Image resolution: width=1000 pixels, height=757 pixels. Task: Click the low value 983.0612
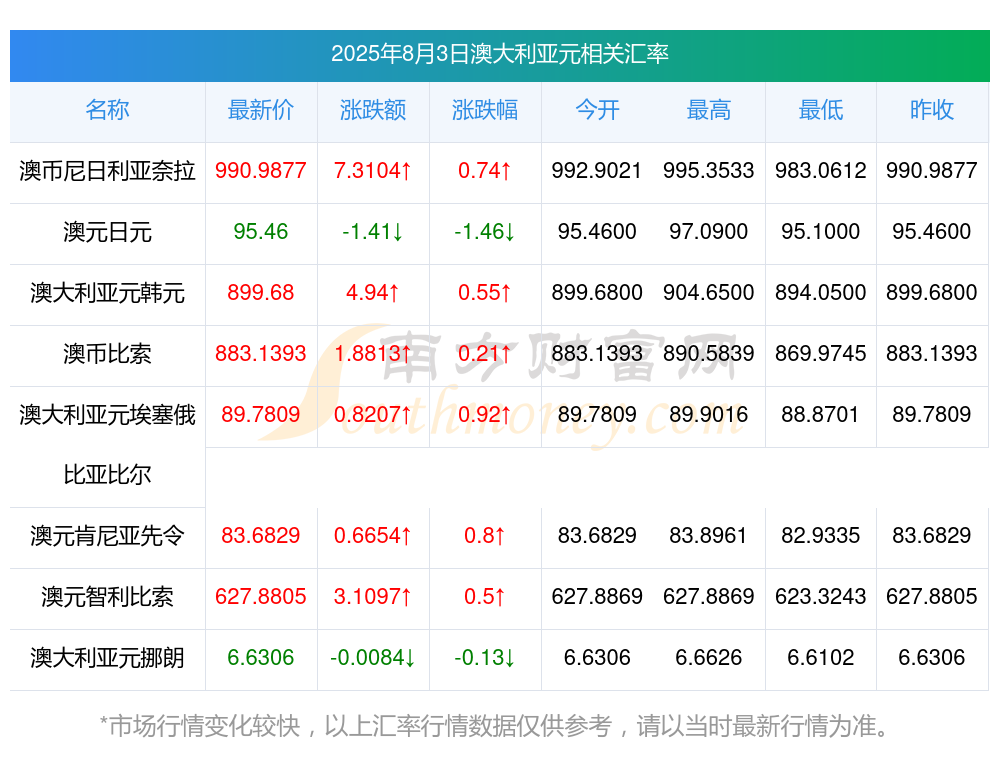821,171
